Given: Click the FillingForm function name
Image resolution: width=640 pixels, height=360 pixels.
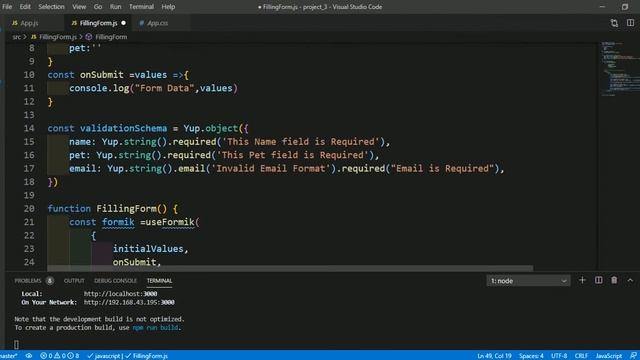Looking at the screenshot, I should [x=126, y=209].
